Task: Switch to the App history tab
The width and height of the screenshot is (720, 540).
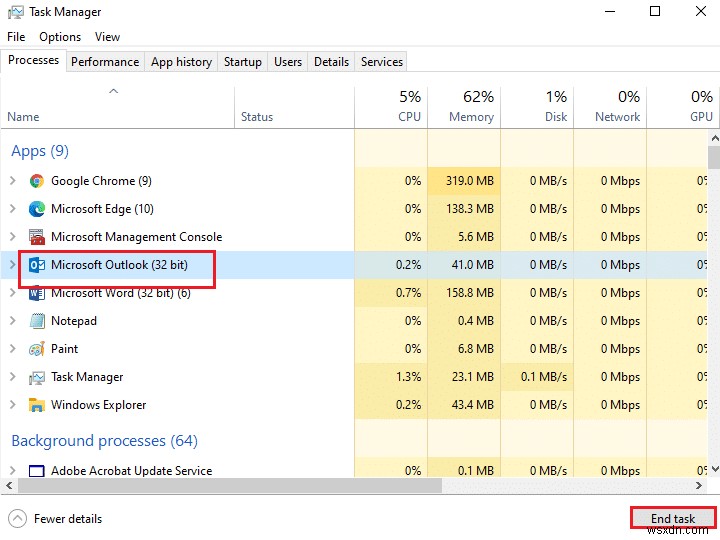Action: coord(181,62)
